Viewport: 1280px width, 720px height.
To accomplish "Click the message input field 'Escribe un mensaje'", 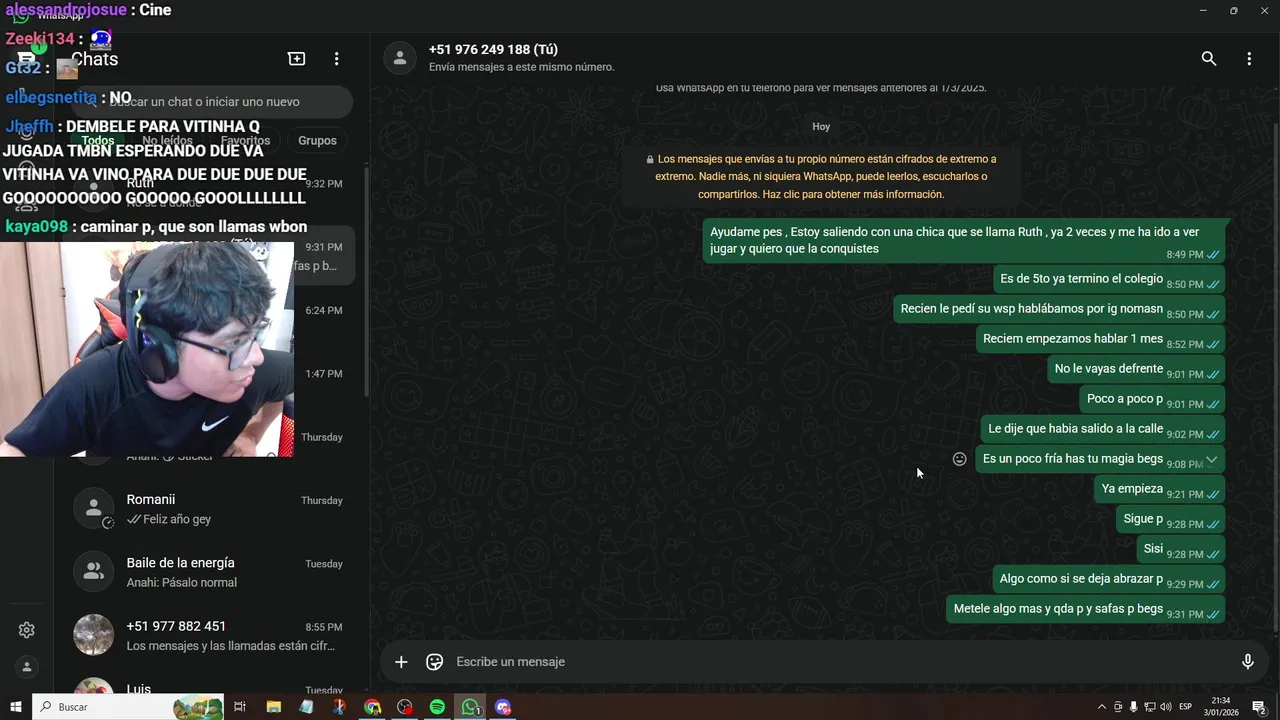I will coord(840,662).
